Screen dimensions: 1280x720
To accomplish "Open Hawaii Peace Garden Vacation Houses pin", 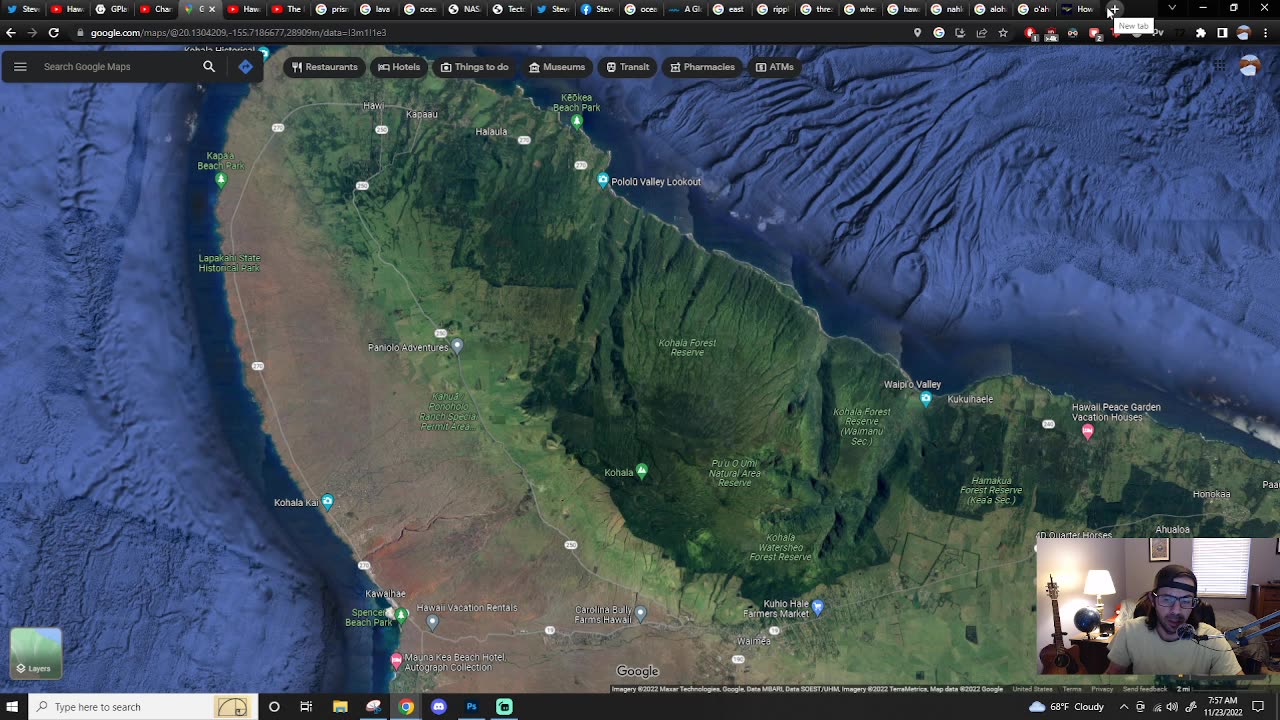I will point(1088,431).
